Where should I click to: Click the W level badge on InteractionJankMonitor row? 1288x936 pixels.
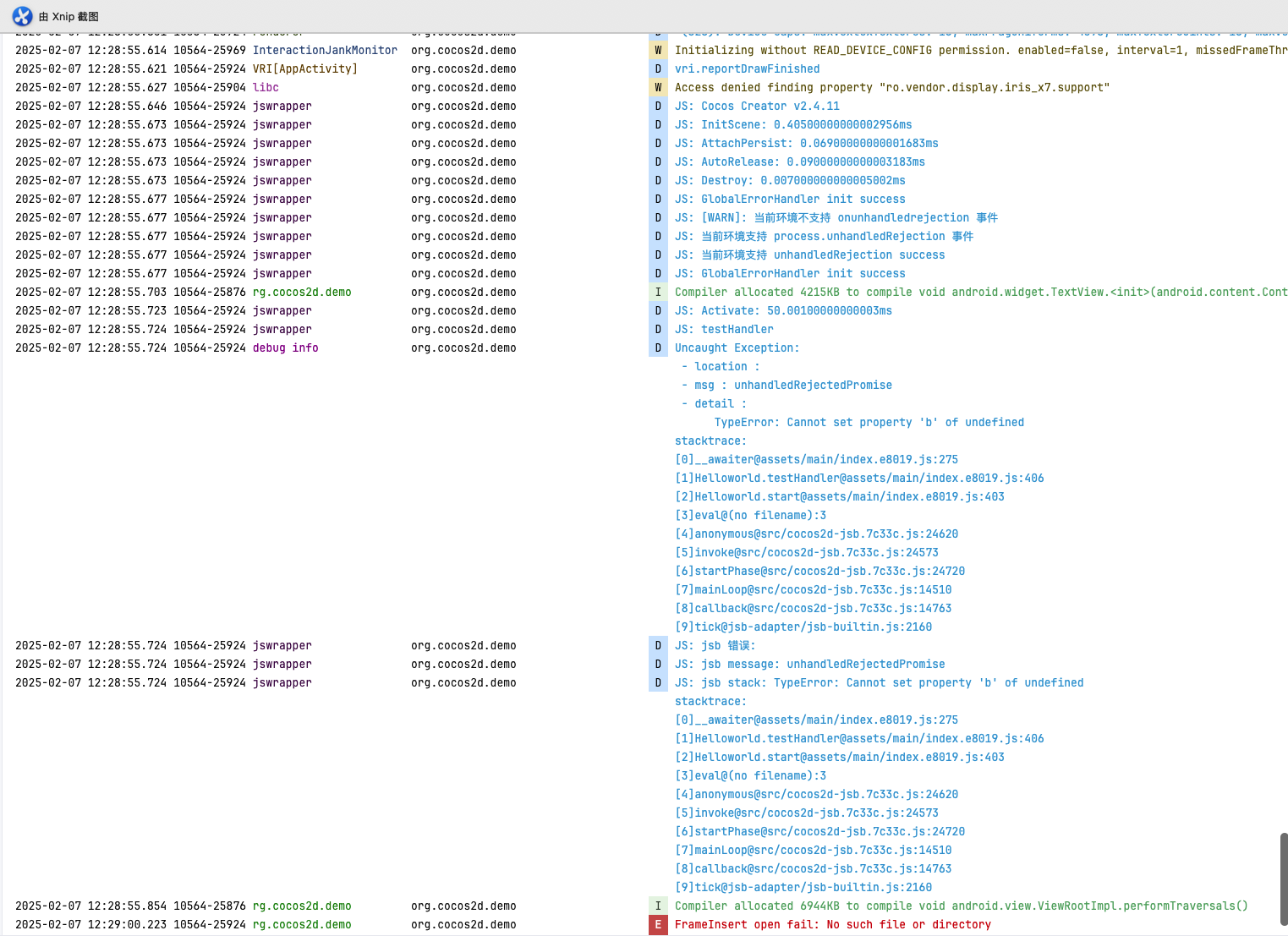tap(658, 51)
